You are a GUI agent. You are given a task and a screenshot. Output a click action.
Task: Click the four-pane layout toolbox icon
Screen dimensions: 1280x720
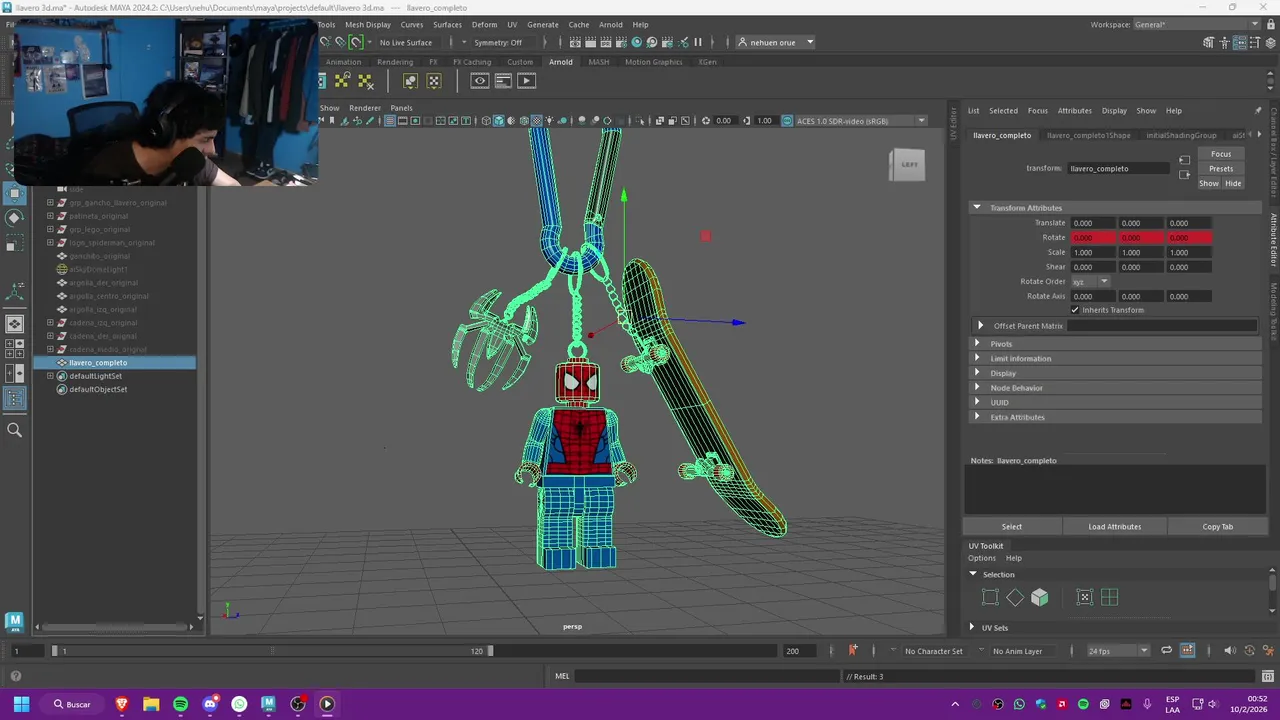(14, 350)
